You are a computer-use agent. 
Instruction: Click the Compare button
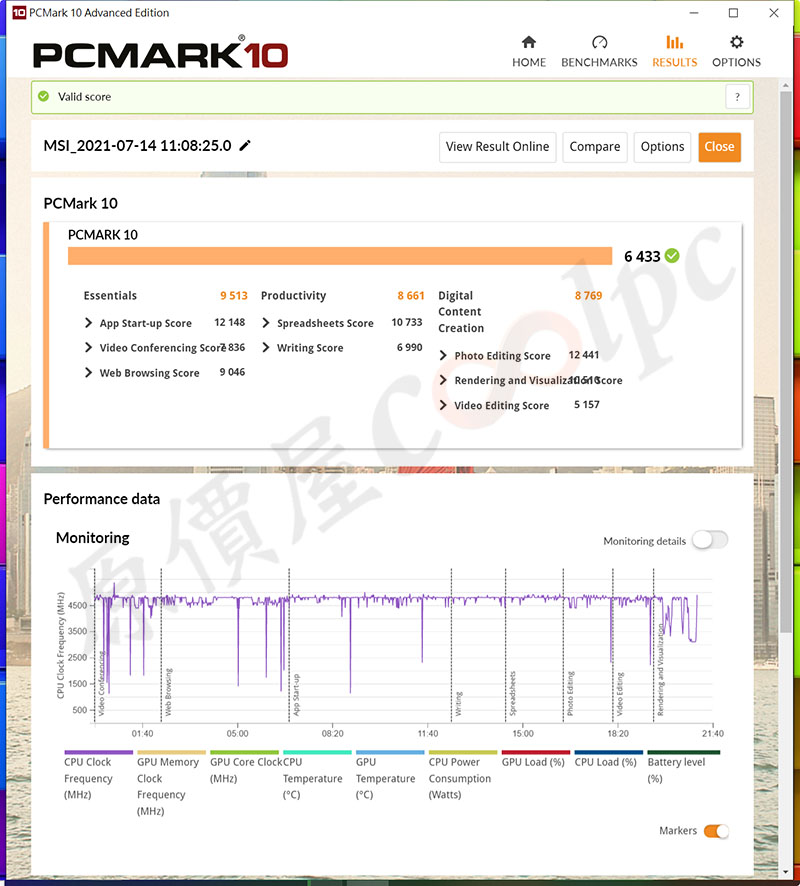click(x=595, y=147)
